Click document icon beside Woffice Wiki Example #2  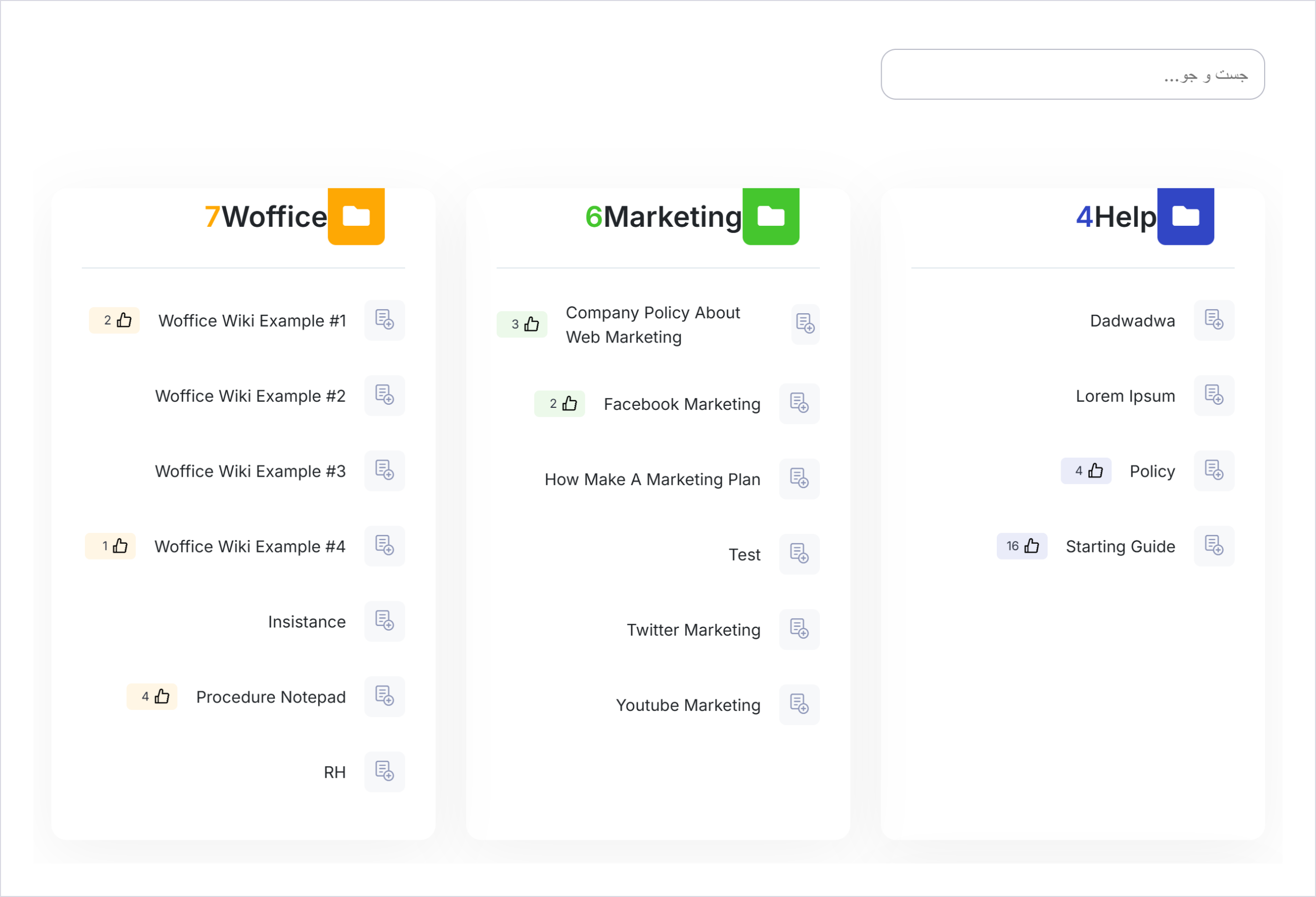point(385,396)
